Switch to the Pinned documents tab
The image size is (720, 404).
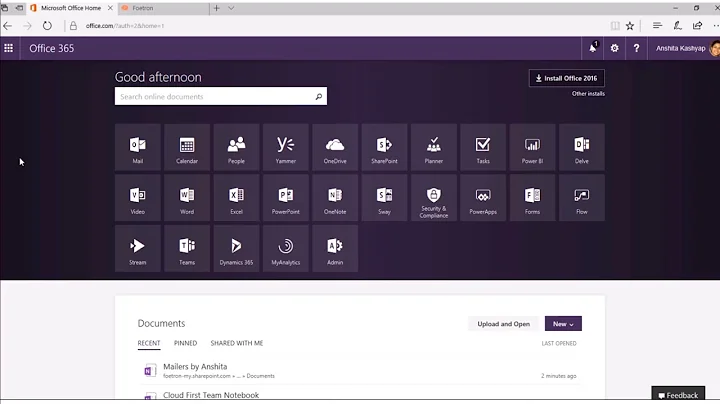point(186,343)
